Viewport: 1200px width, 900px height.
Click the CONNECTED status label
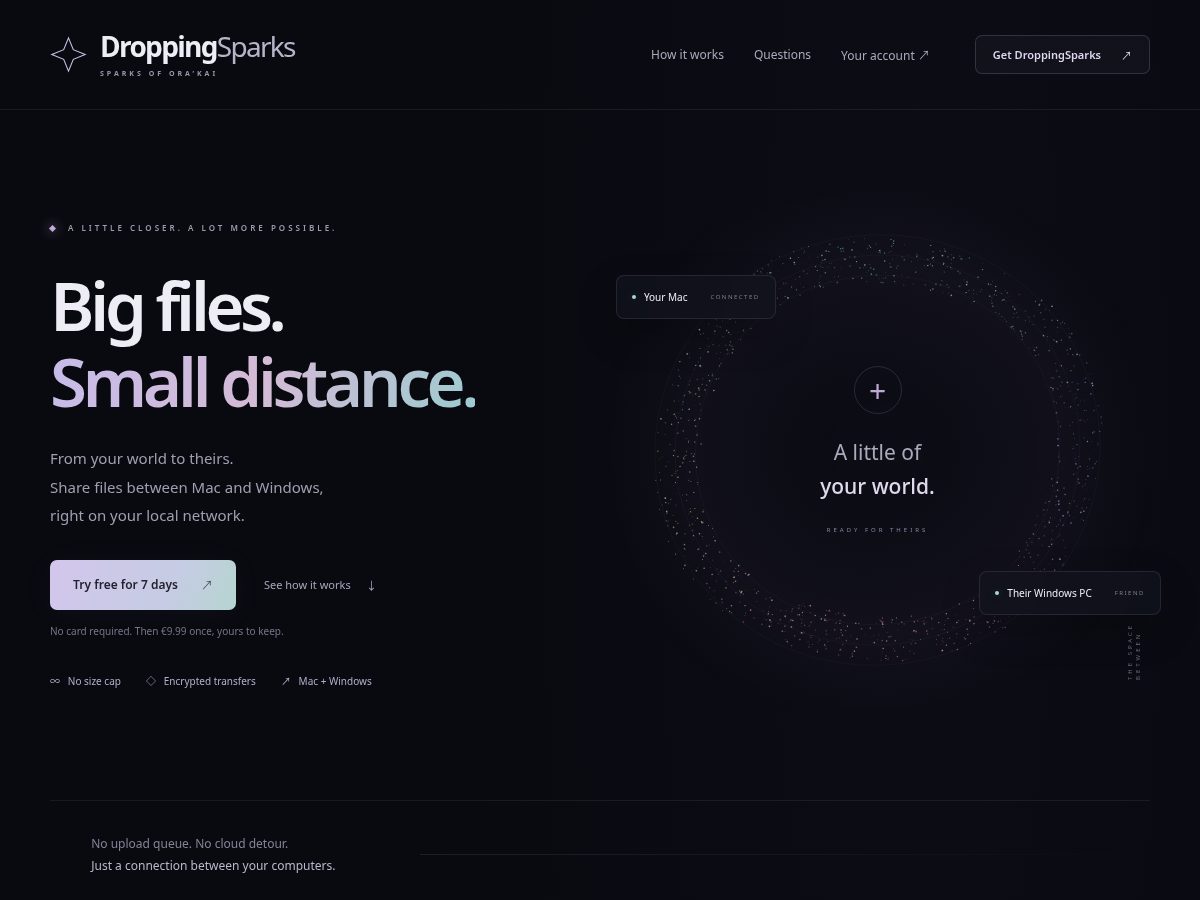click(735, 297)
